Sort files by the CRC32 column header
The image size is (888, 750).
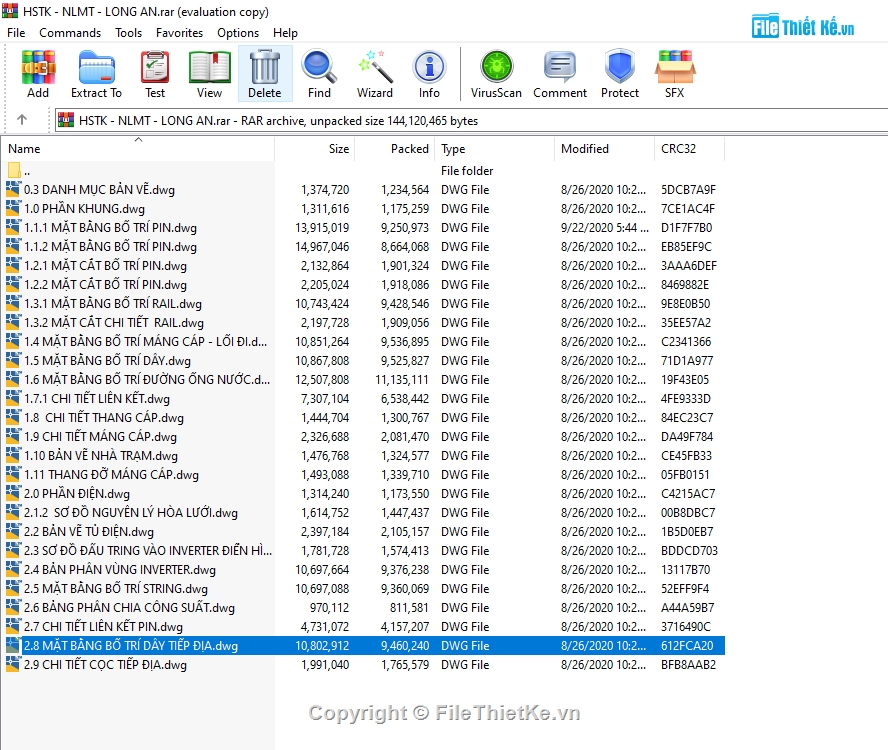pyautogui.click(x=690, y=148)
